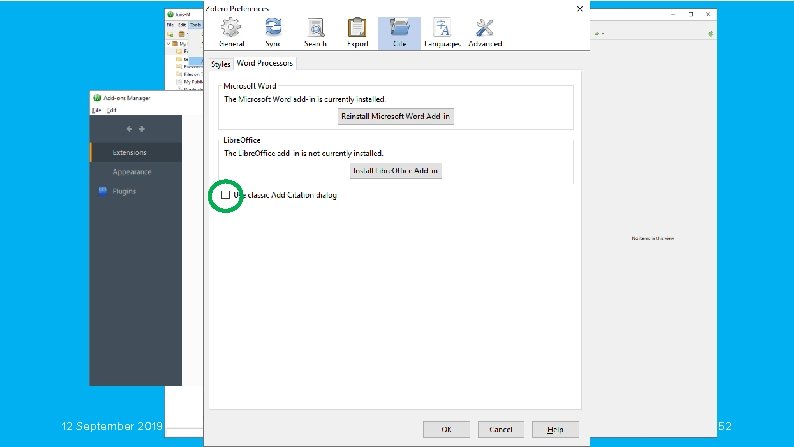Open File menu in Add-ons Manager
This screenshot has height=447, width=794.
(x=96, y=110)
